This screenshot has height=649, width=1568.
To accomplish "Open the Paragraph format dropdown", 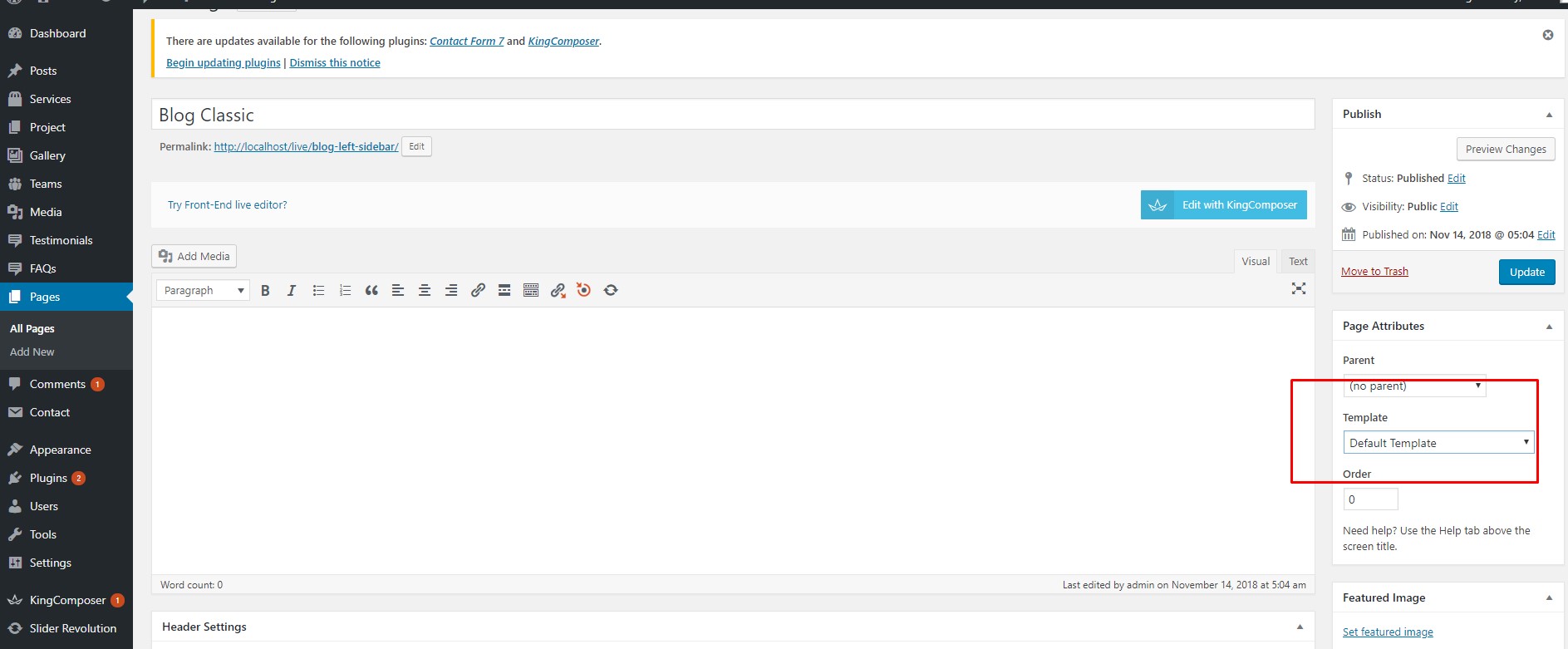I will (x=203, y=290).
